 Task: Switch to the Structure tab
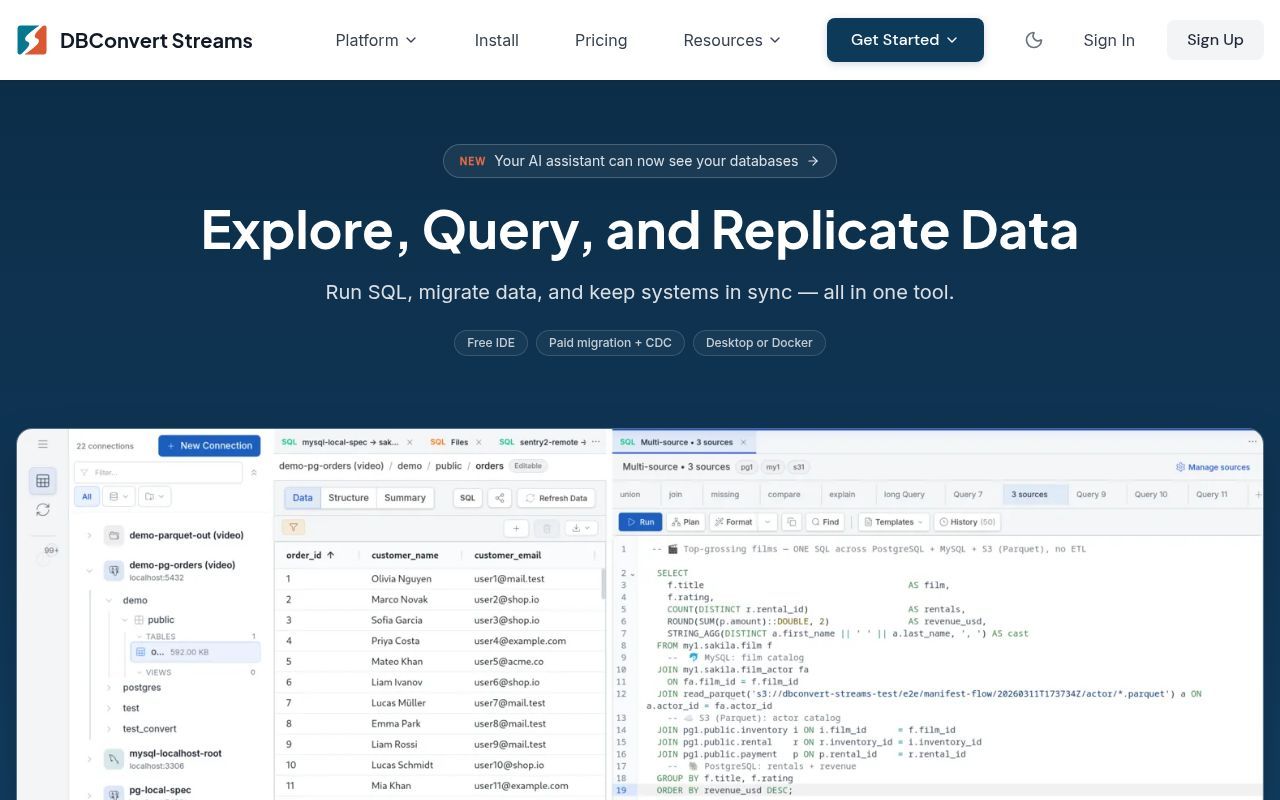[349, 498]
